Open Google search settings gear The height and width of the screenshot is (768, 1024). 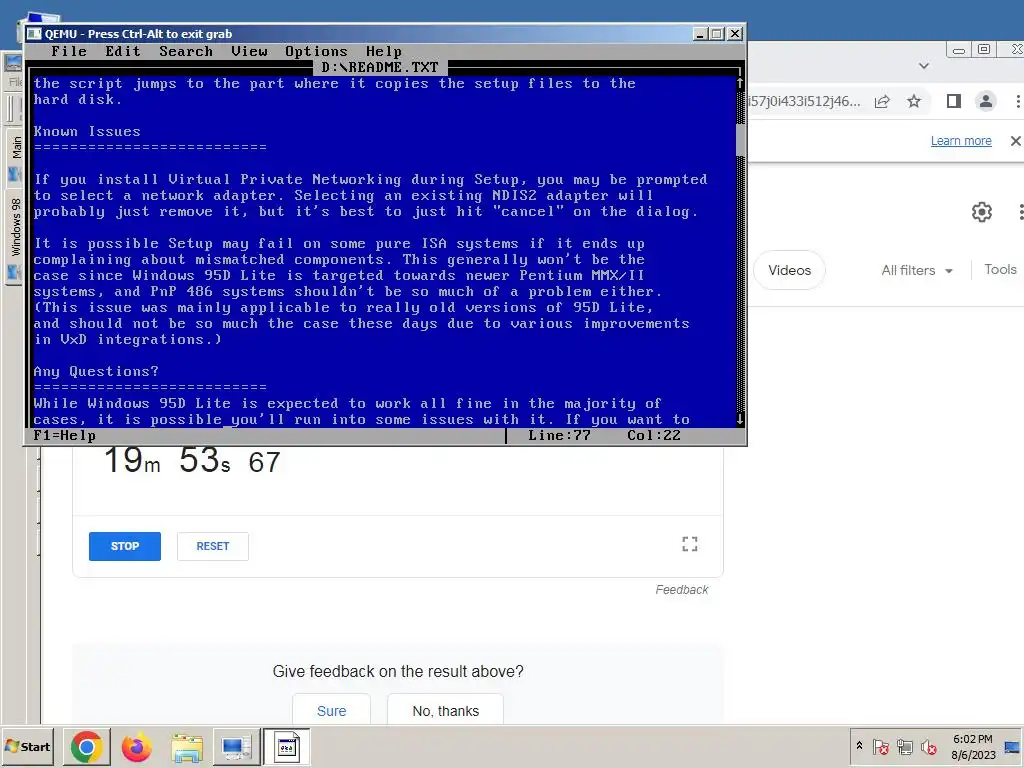982,212
